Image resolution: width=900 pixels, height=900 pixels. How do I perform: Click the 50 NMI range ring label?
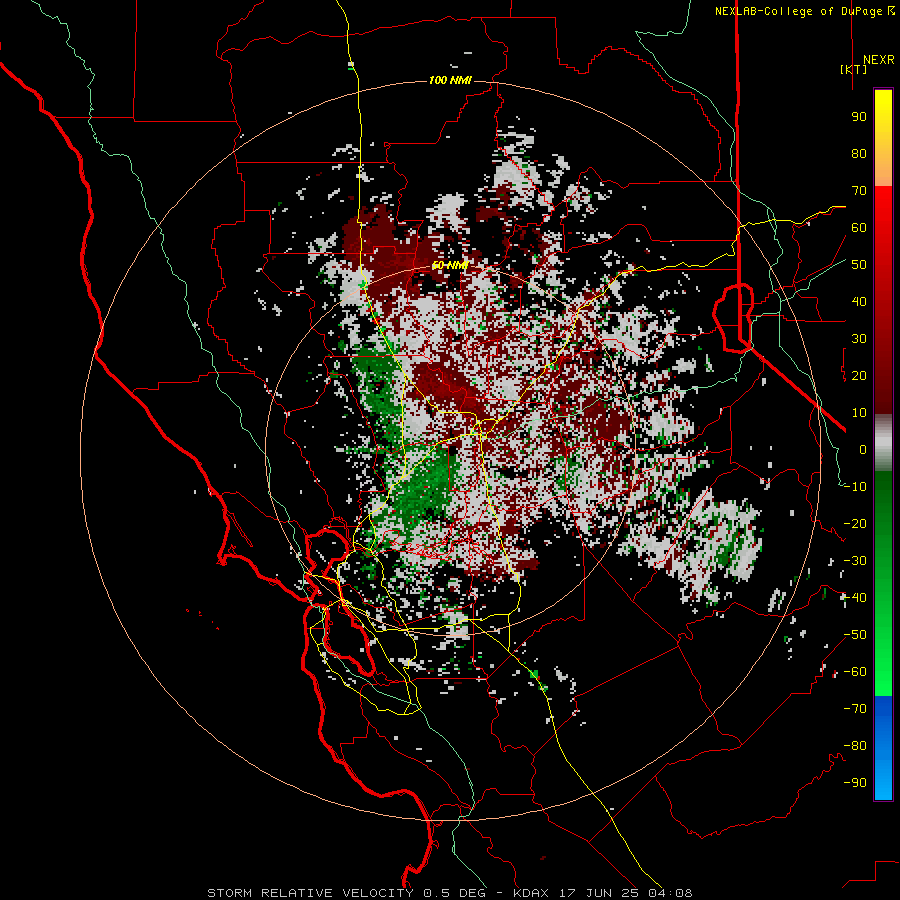pyautogui.click(x=451, y=265)
